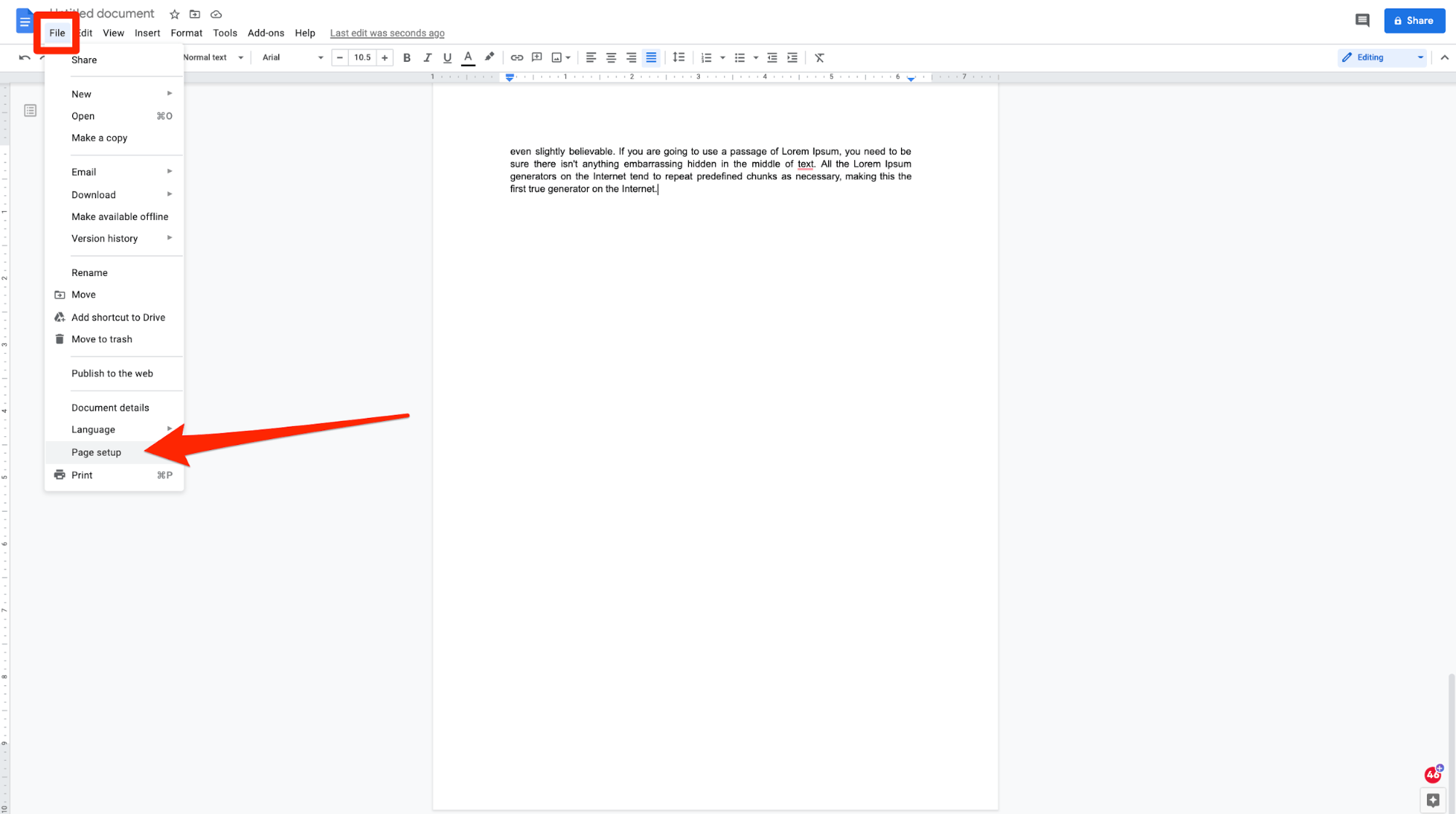Image resolution: width=1456 pixels, height=814 pixels.
Task: Click the numbered list icon
Action: [707, 57]
